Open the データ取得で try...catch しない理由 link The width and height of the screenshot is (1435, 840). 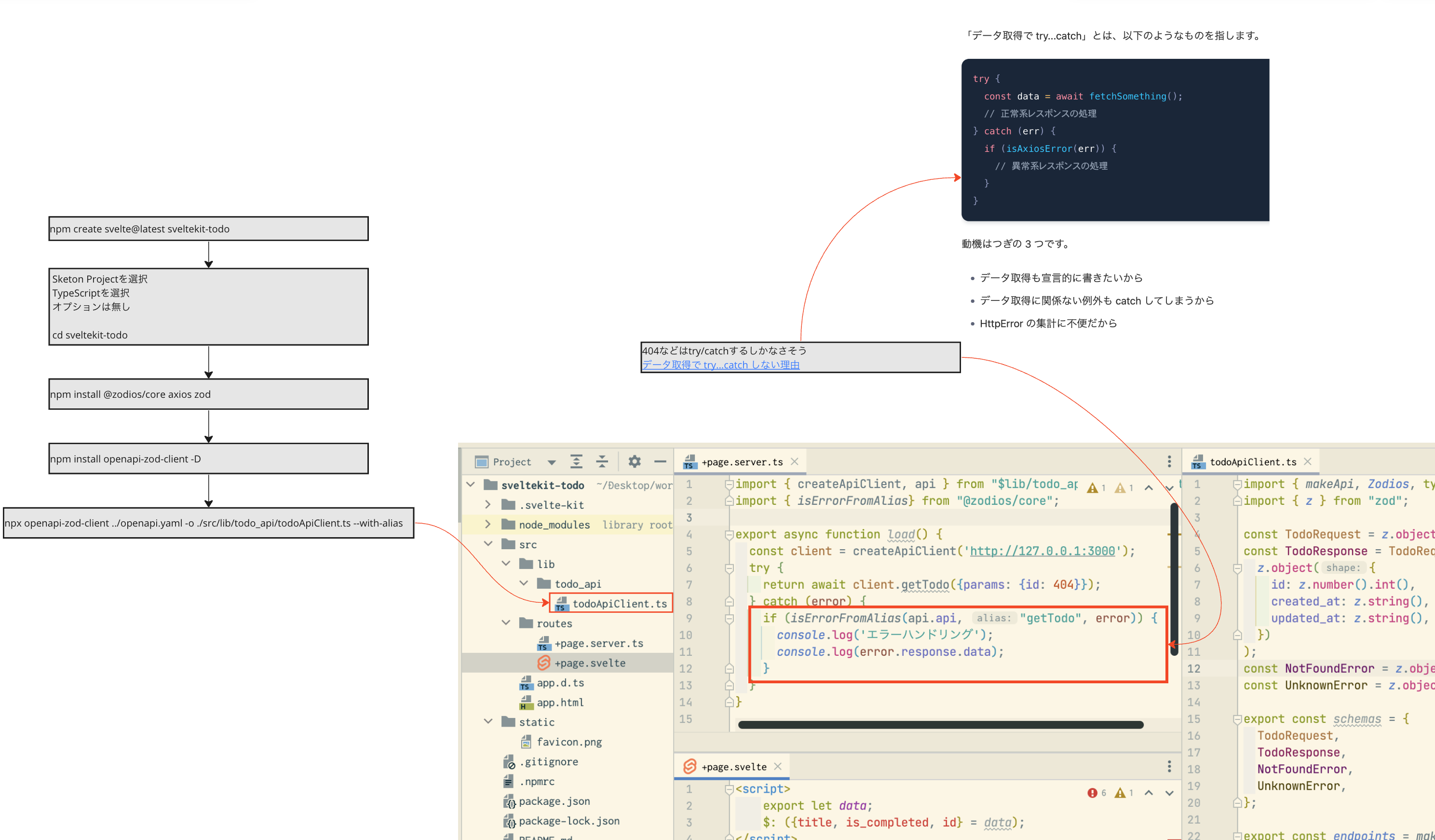pos(720,365)
